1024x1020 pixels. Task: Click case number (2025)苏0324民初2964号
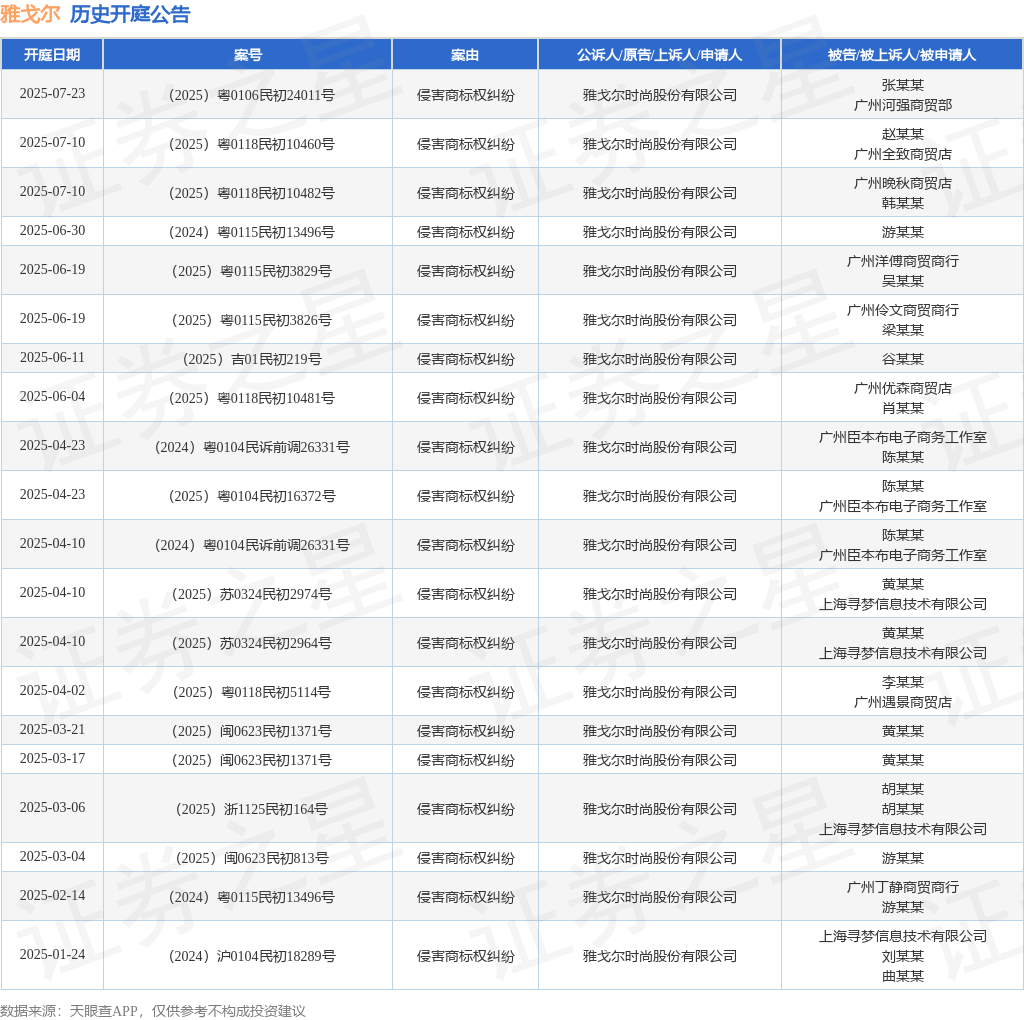tap(248, 643)
